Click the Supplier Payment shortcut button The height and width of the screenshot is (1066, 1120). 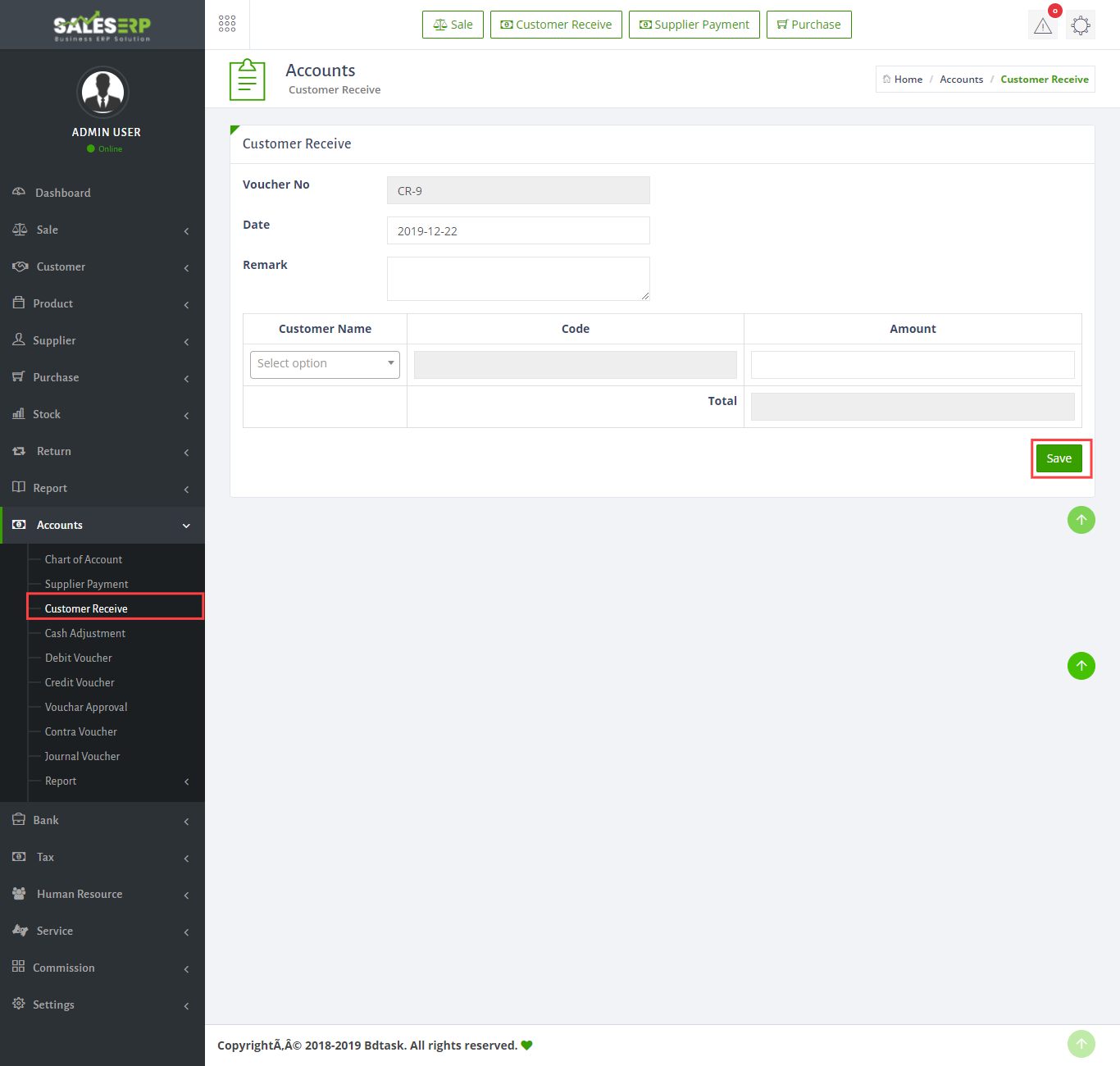(x=694, y=25)
